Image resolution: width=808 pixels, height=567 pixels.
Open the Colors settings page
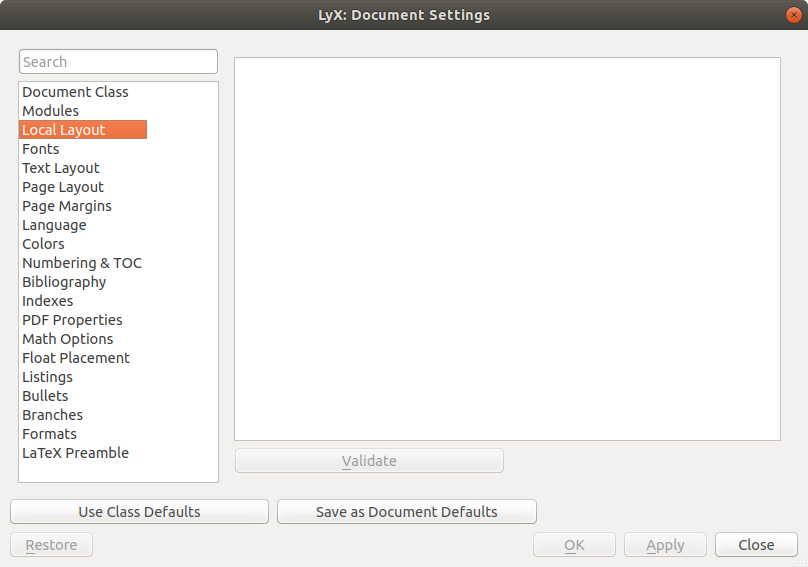coord(43,244)
